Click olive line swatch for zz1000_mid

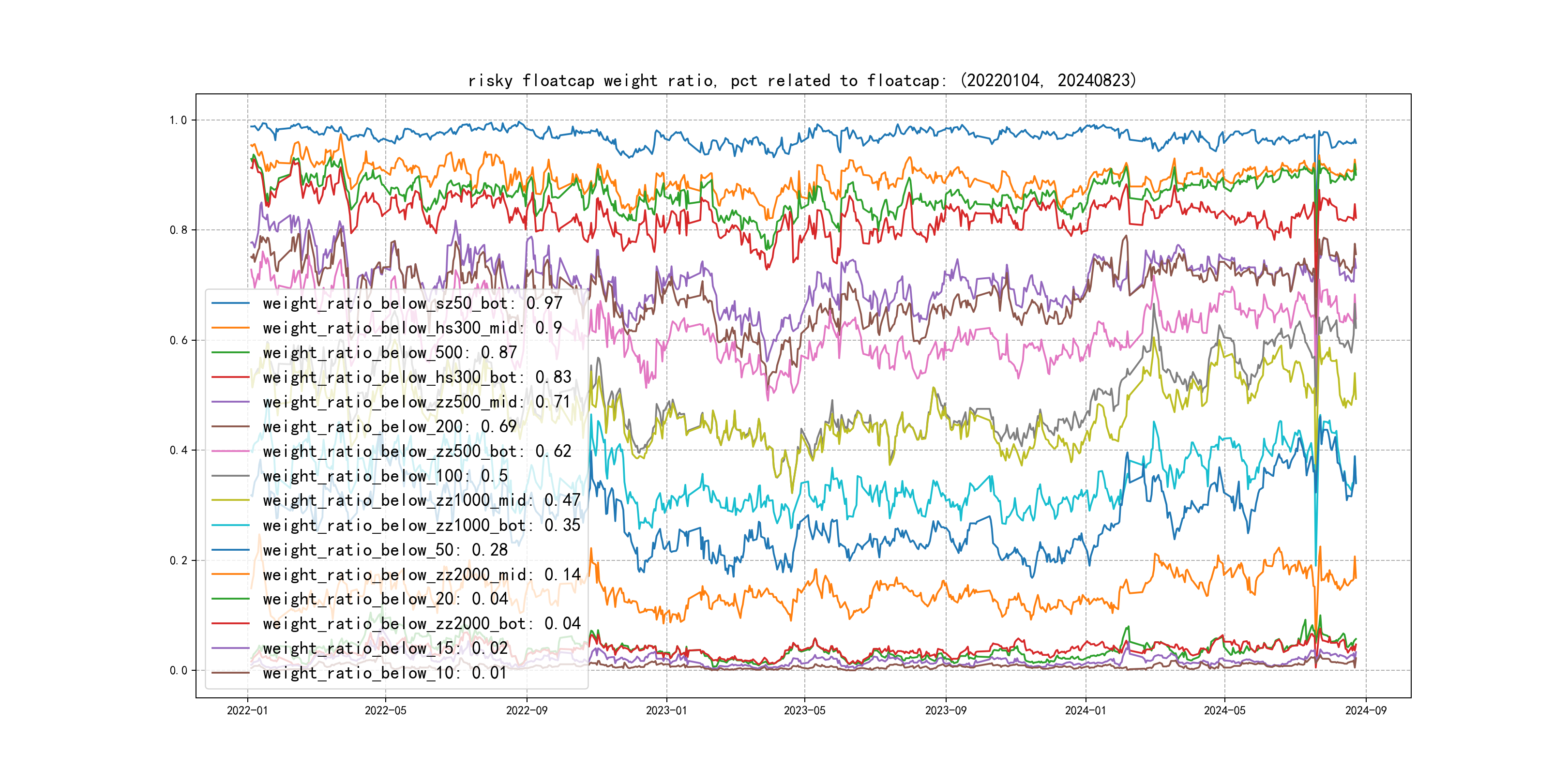point(230,500)
